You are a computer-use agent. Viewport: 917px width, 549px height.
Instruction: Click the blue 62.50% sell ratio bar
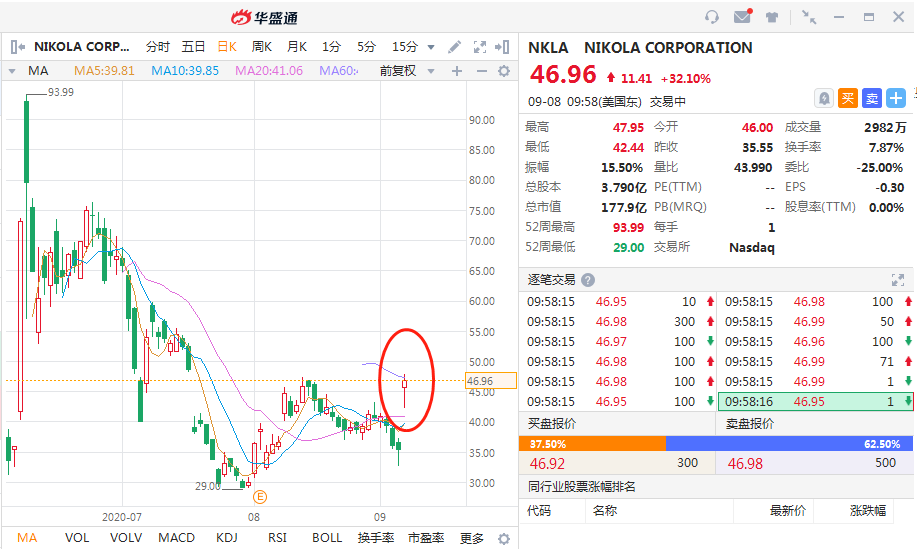(789, 444)
